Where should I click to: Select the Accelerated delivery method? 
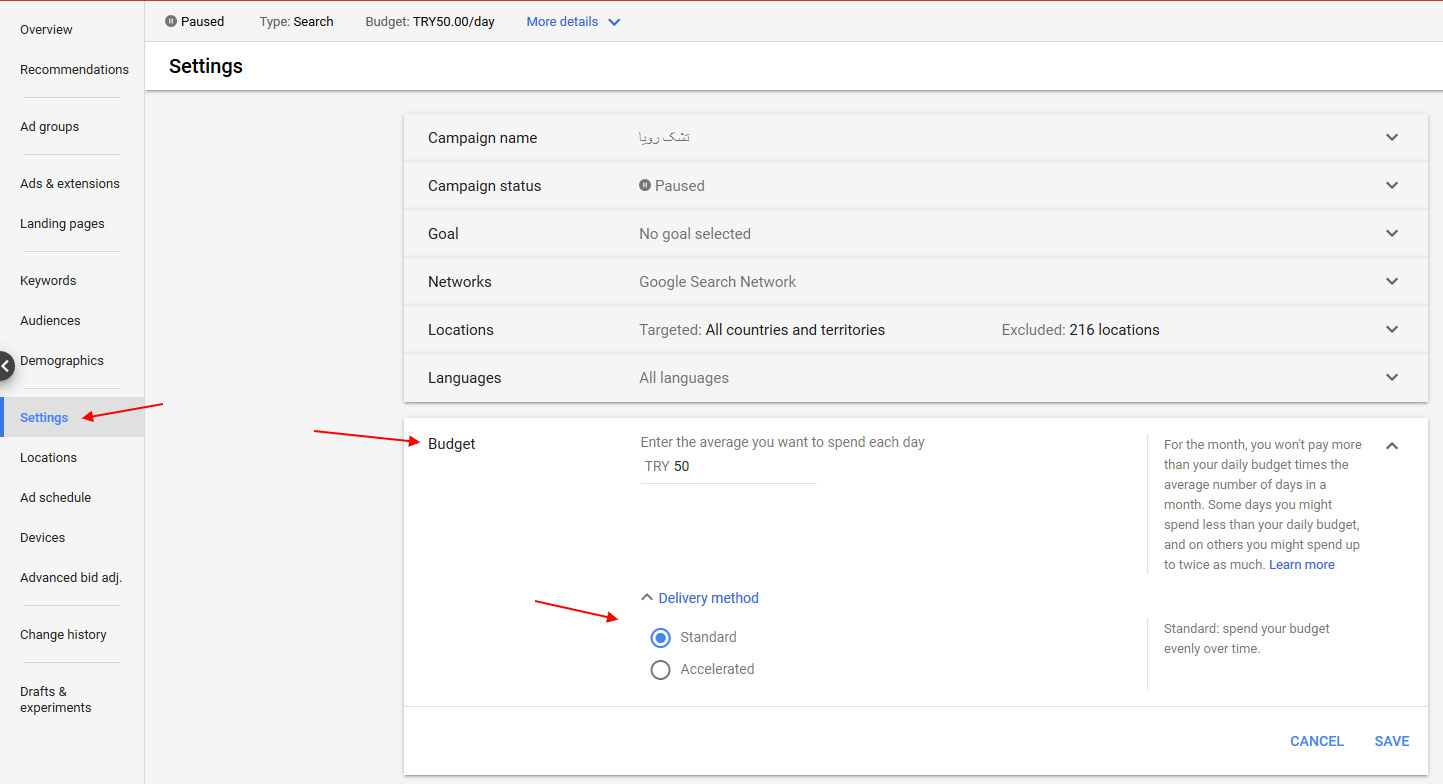pyautogui.click(x=660, y=669)
